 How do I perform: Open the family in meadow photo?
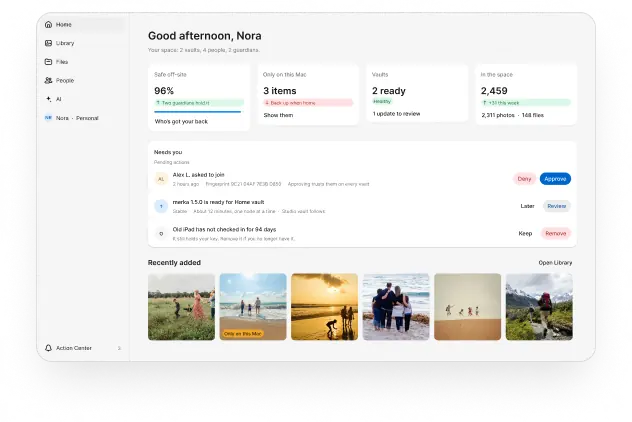click(x=181, y=307)
